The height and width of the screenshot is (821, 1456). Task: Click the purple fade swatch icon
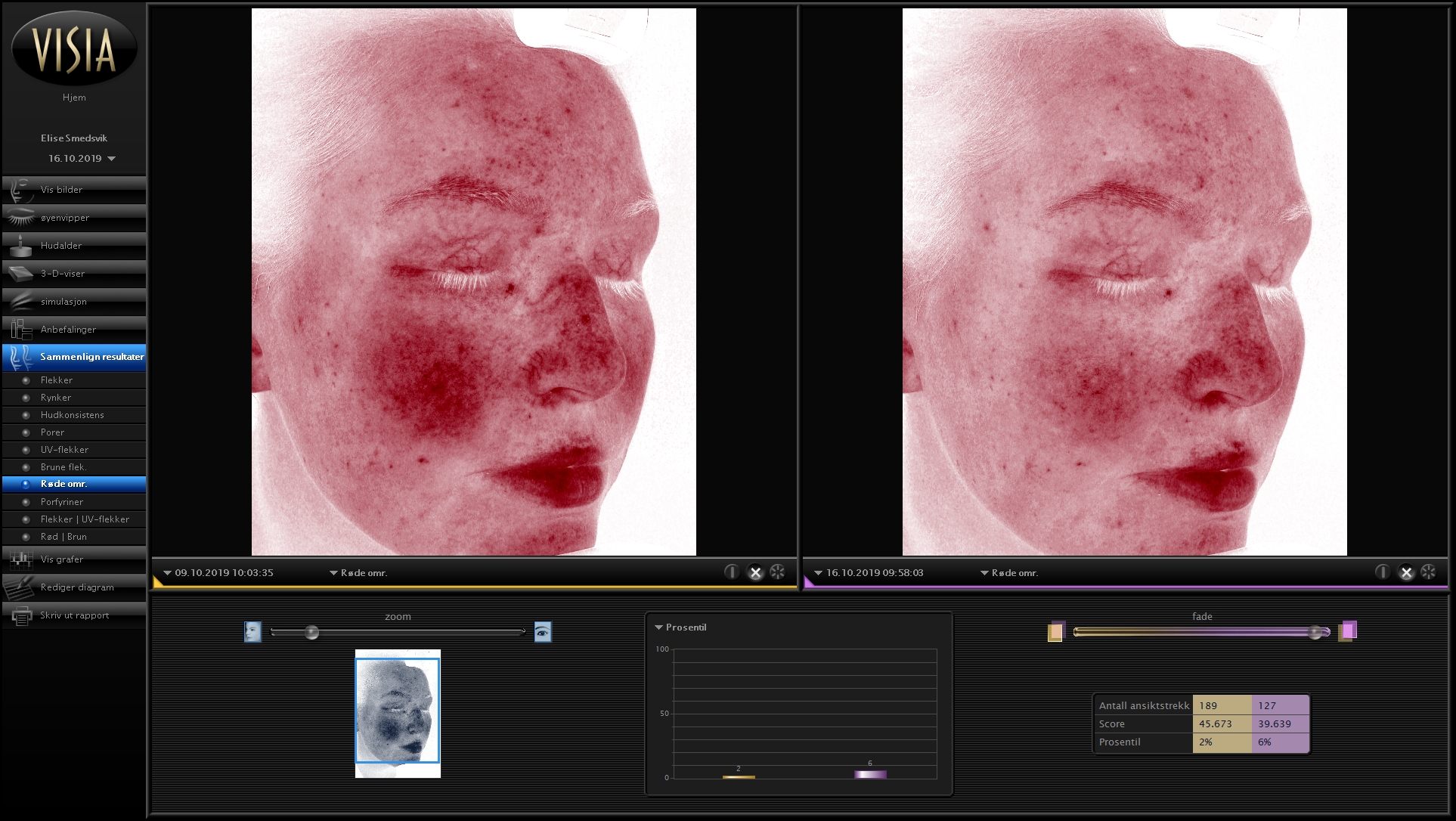[x=1348, y=630]
